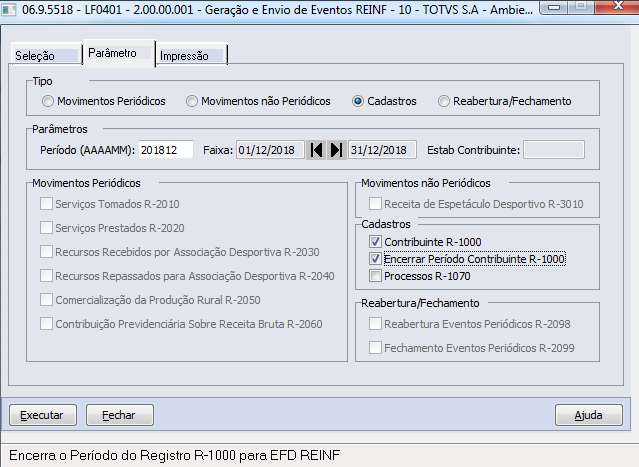Toggle Encerrar Período Contribuinte R-1000
639x467 pixels.
[375, 259]
